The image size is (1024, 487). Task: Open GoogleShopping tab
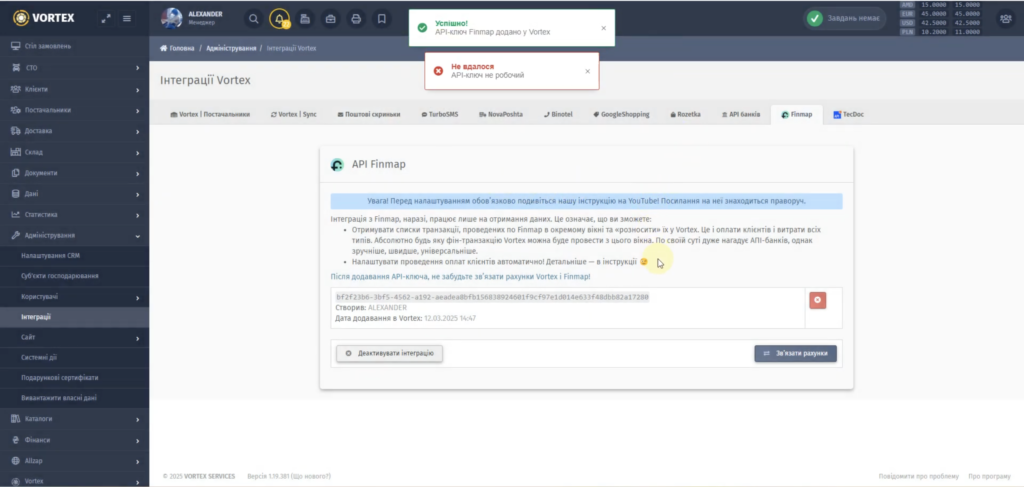[x=621, y=114]
